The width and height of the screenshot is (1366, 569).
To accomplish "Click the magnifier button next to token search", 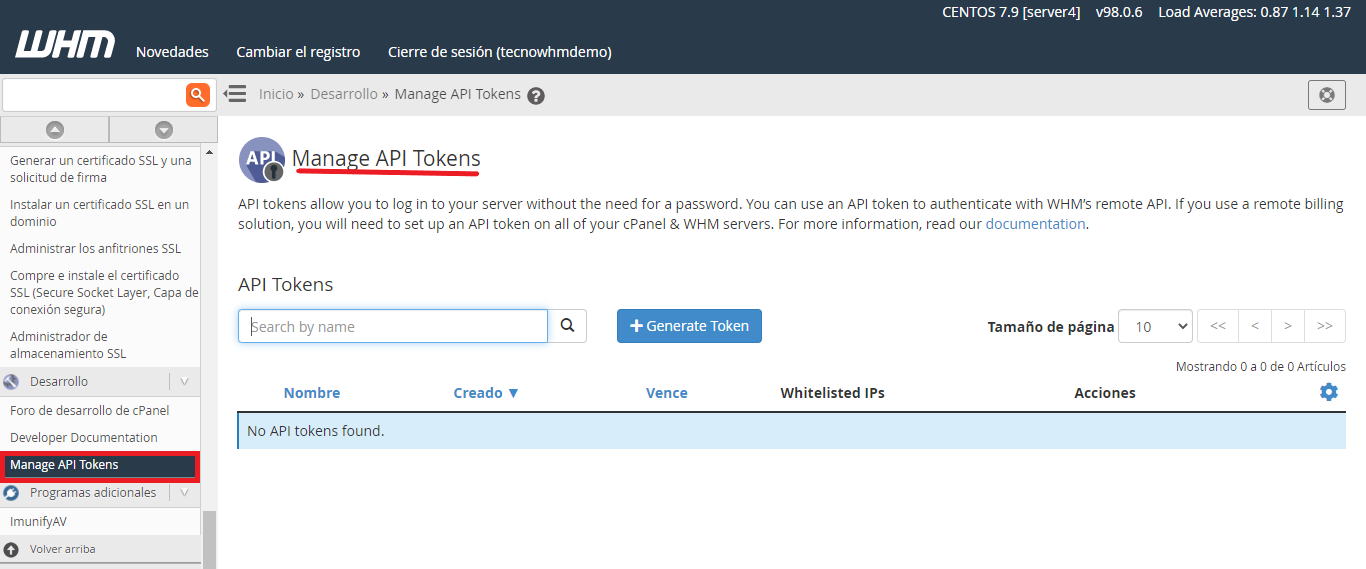I will click(x=567, y=326).
